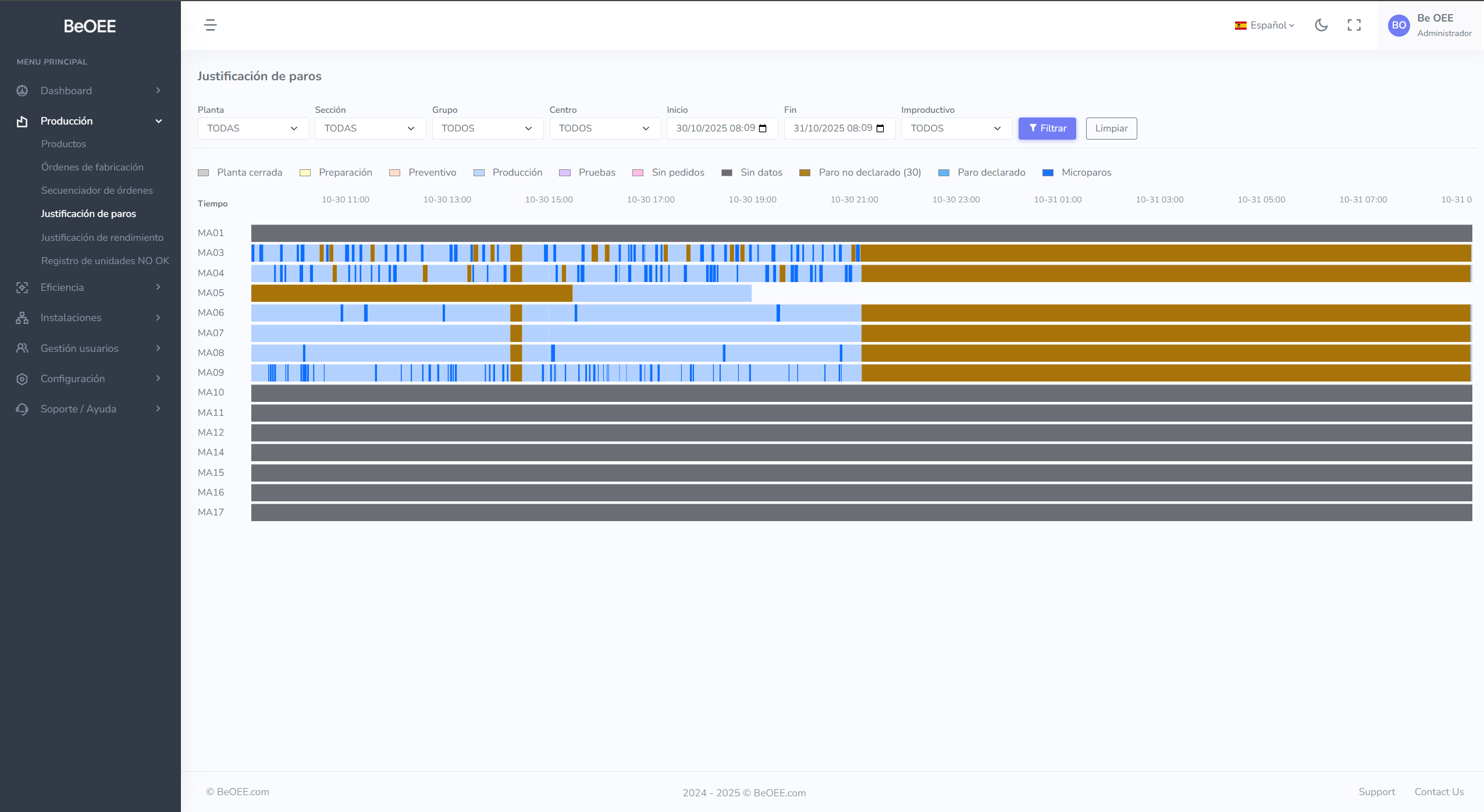Select Productos in the sidebar menu

[64, 144]
